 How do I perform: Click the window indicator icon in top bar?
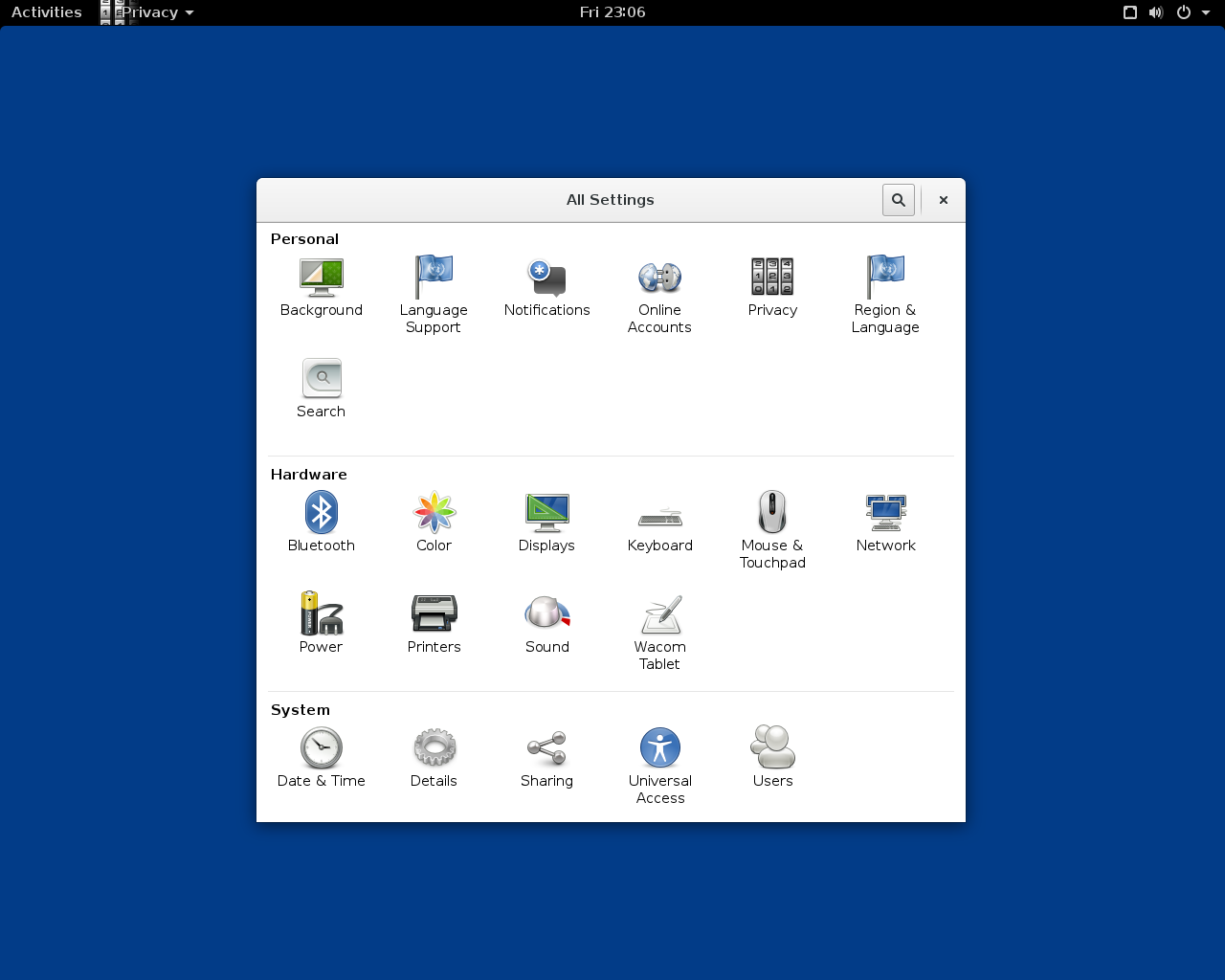(x=1130, y=12)
